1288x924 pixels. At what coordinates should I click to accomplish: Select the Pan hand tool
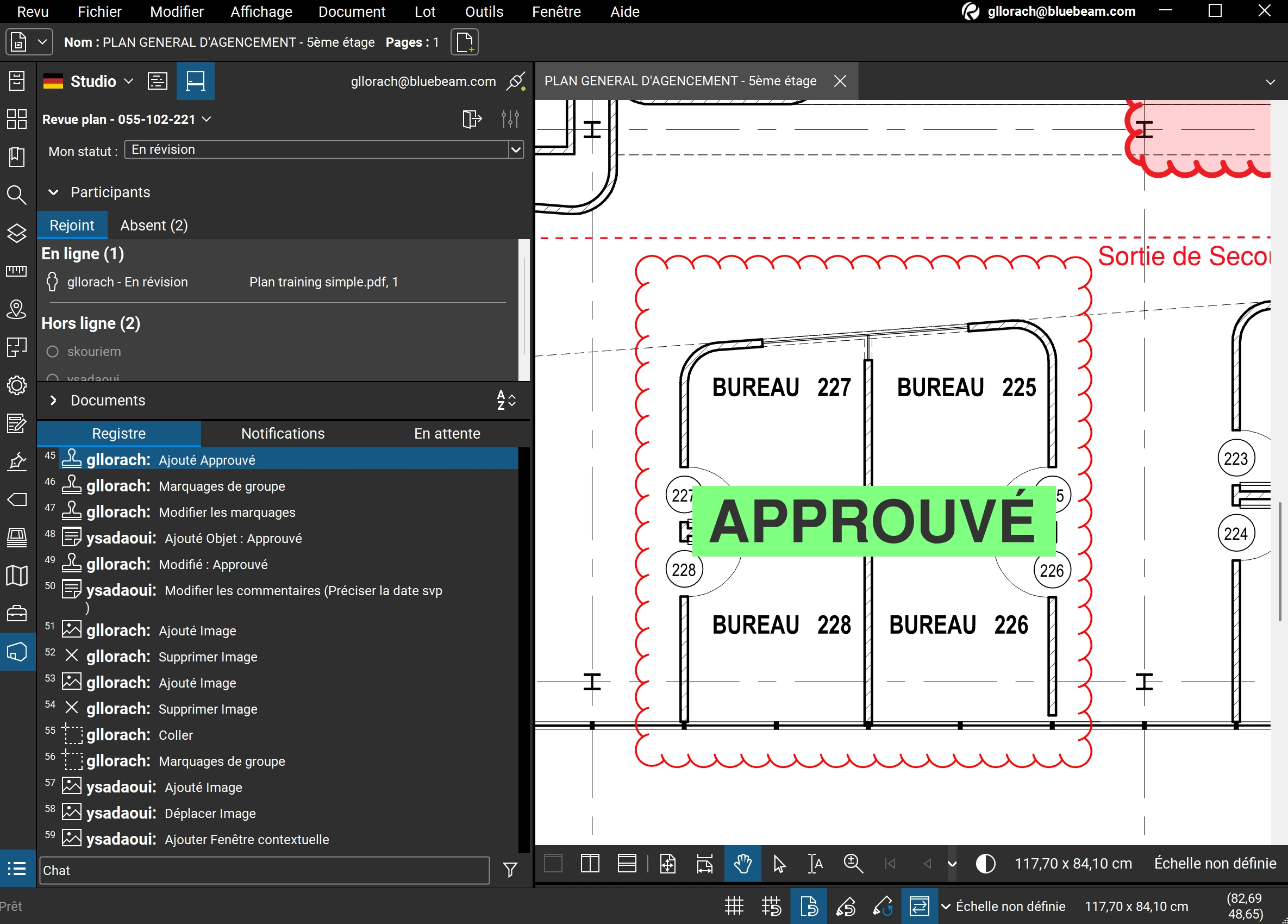[742, 864]
